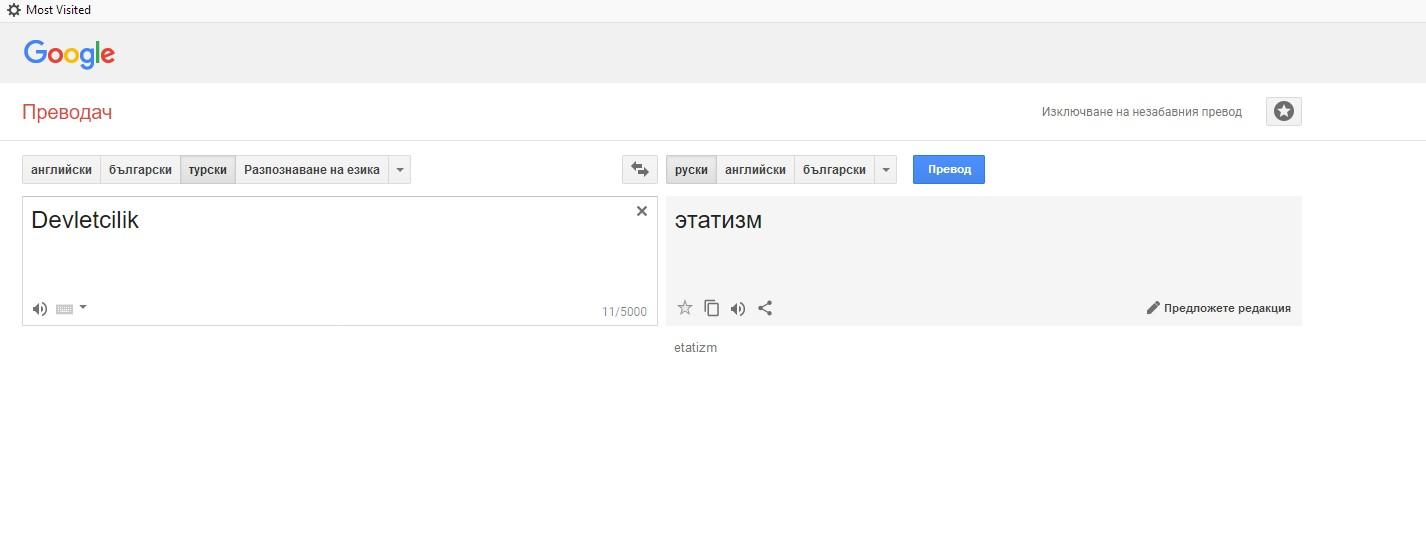The height and width of the screenshot is (544, 1426).
Task: Click Предложете редакция link
Action: tap(1227, 308)
